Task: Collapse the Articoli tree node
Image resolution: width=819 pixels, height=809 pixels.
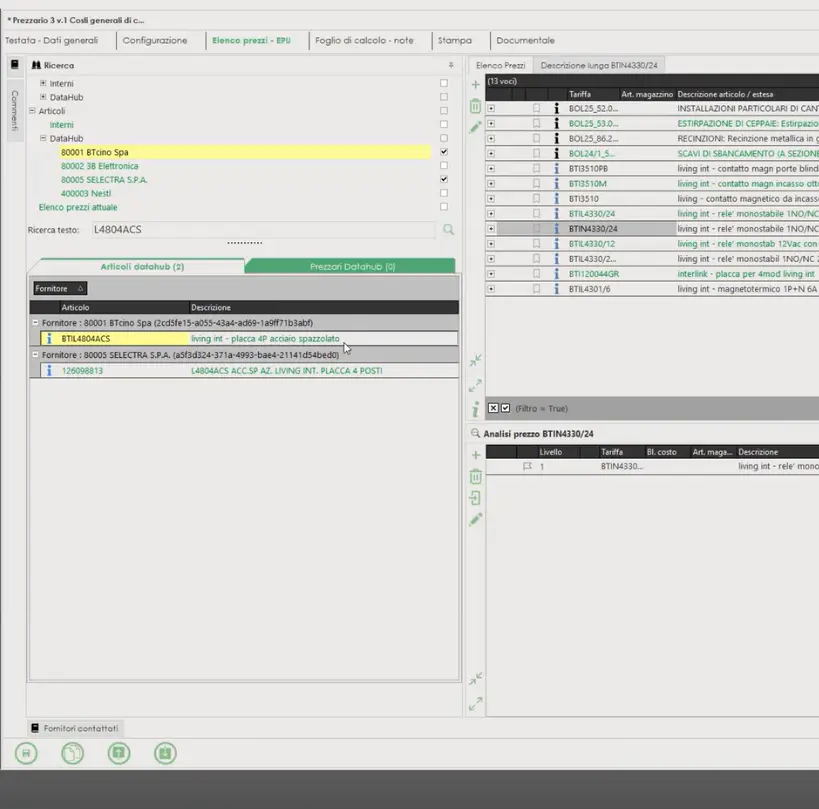Action: (x=32, y=111)
